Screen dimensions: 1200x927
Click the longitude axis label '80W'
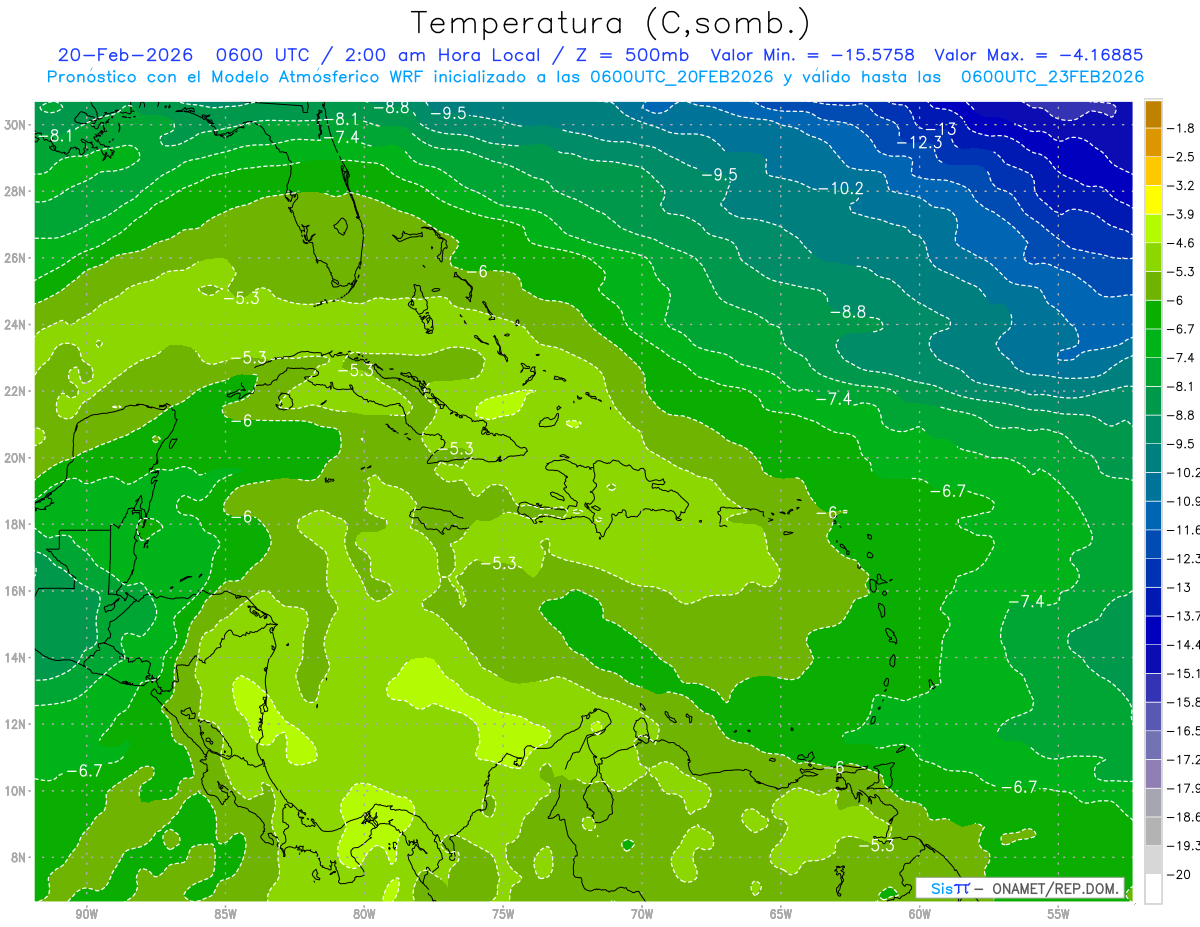tap(364, 916)
